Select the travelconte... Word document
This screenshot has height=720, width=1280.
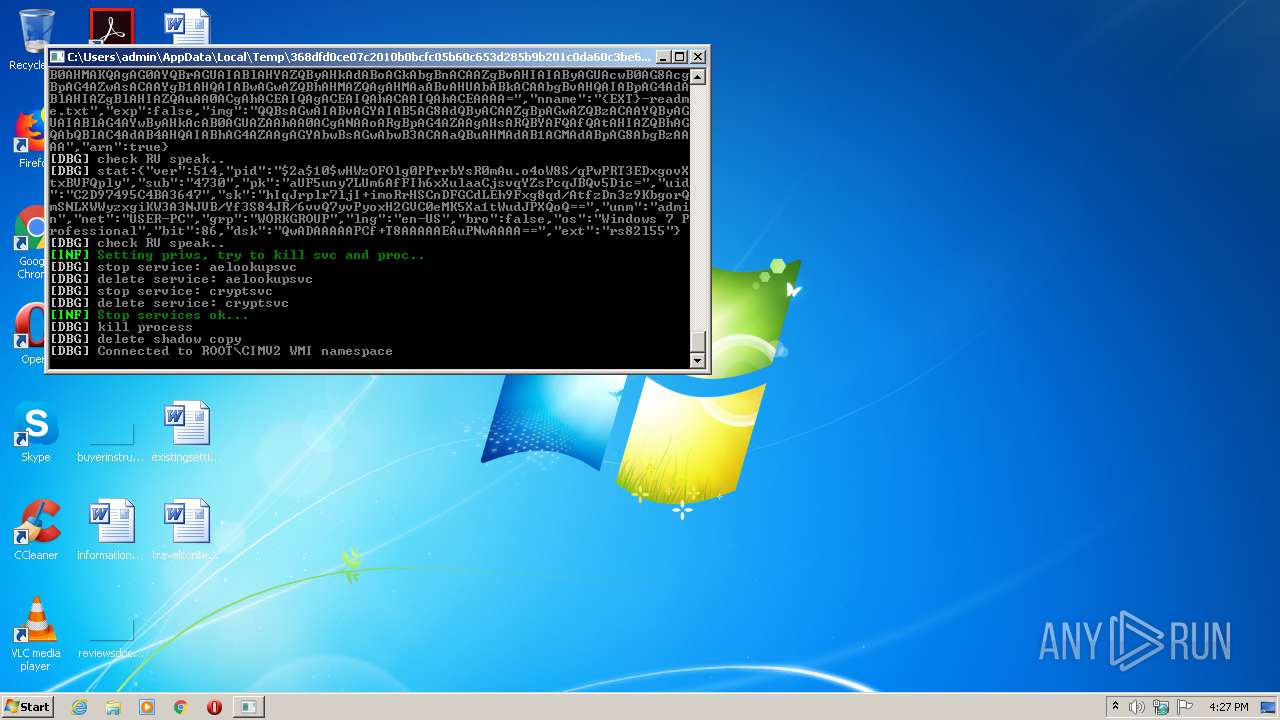(186, 530)
